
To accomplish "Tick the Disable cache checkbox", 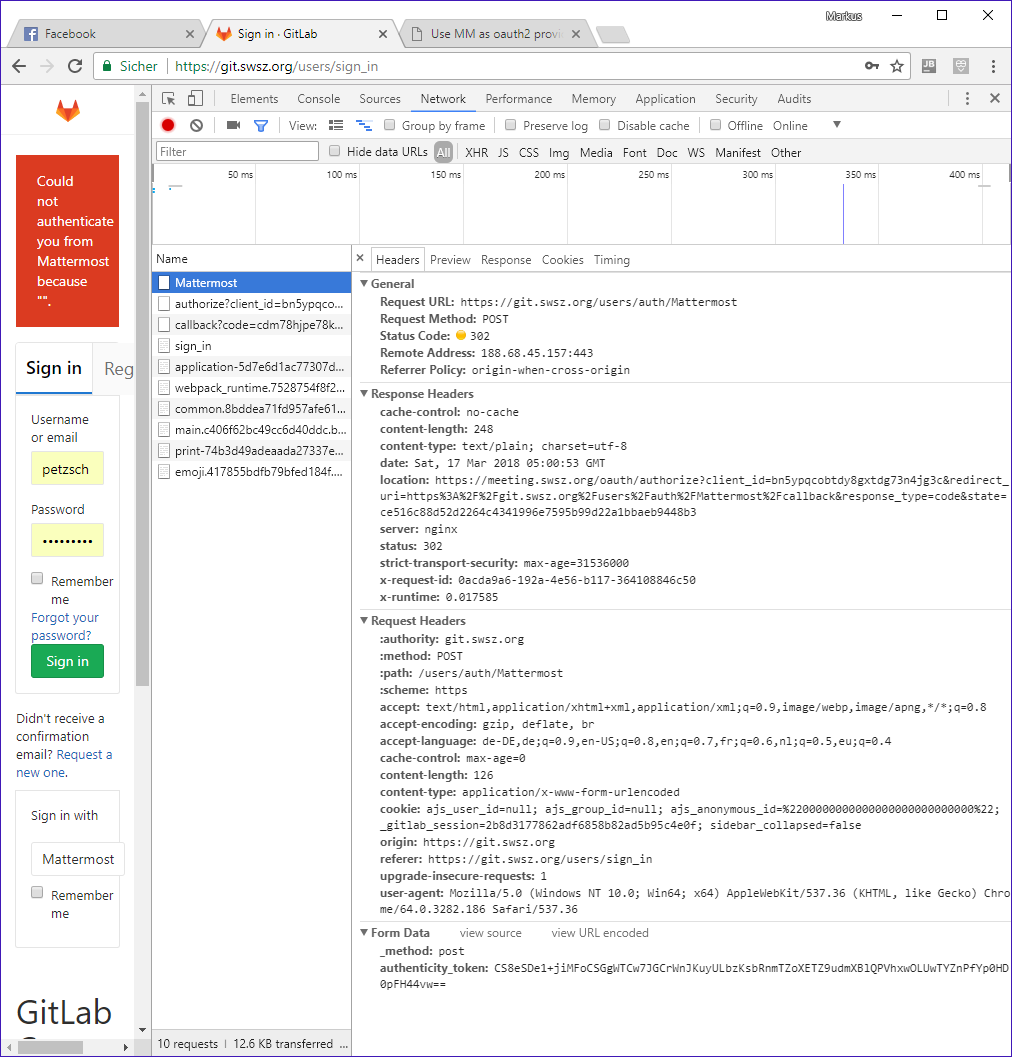I will point(605,125).
